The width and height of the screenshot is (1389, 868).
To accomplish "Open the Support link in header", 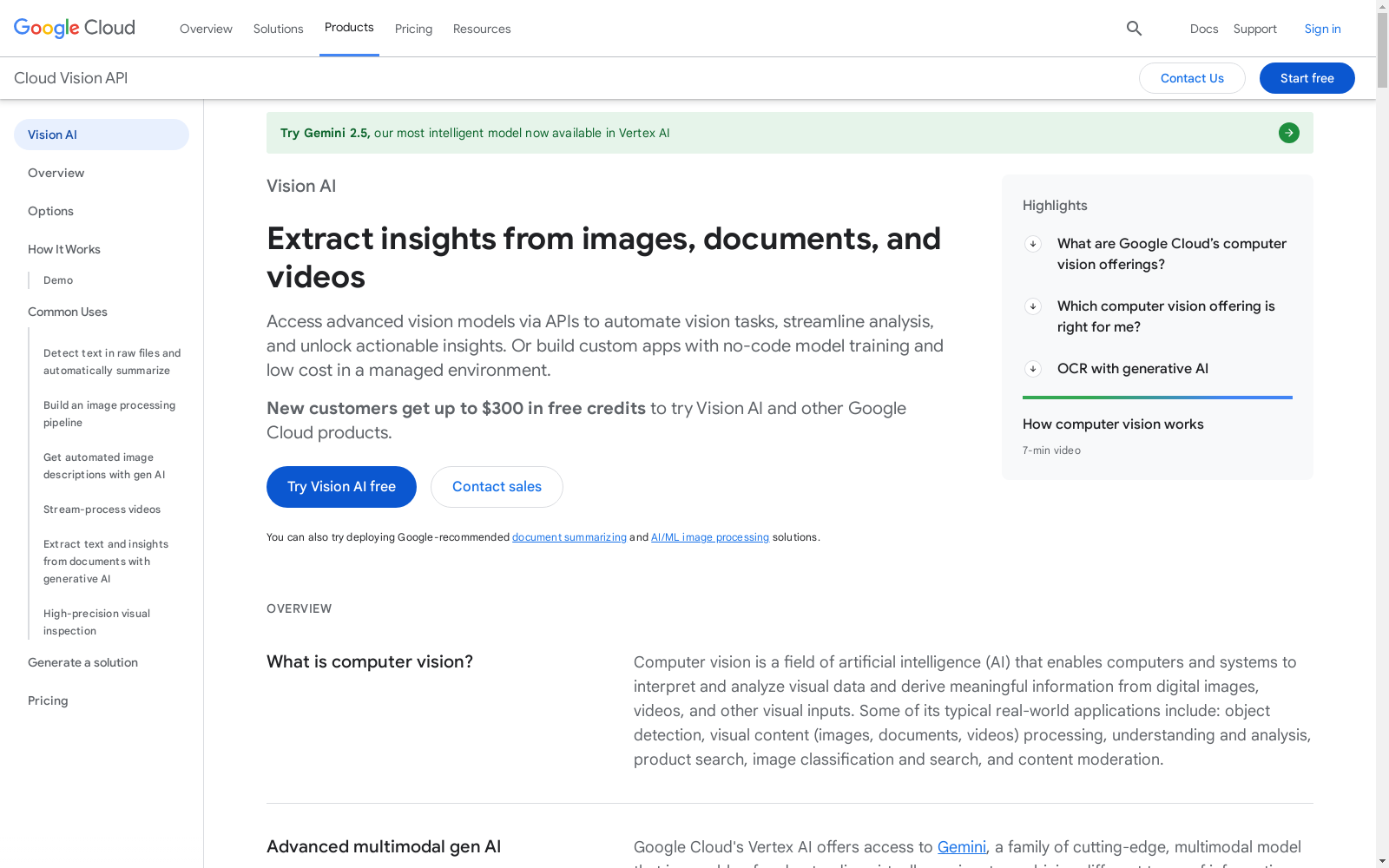I will pyautogui.click(x=1255, y=29).
